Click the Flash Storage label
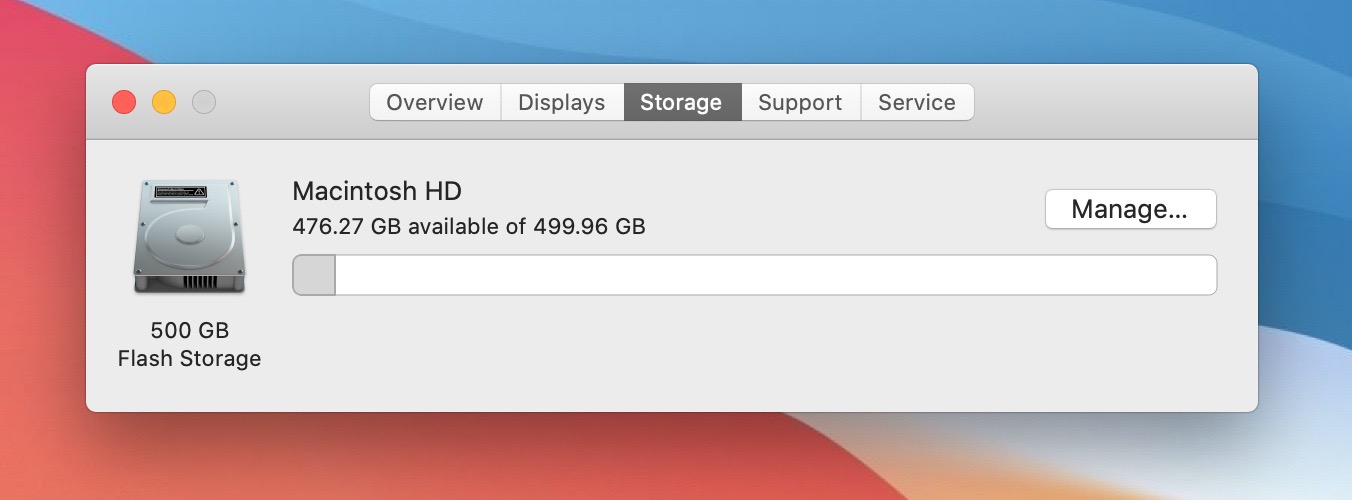The image size is (1352, 500). [189, 358]
